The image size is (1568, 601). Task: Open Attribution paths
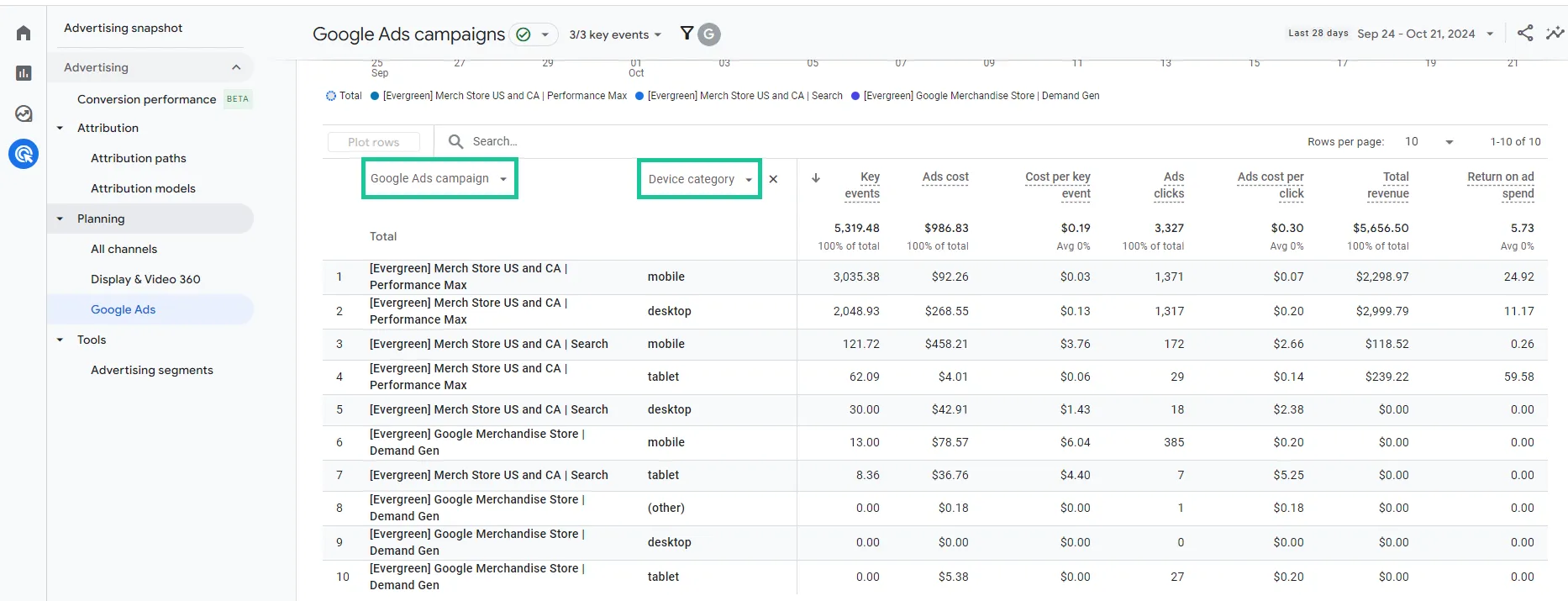pos(139,158)
